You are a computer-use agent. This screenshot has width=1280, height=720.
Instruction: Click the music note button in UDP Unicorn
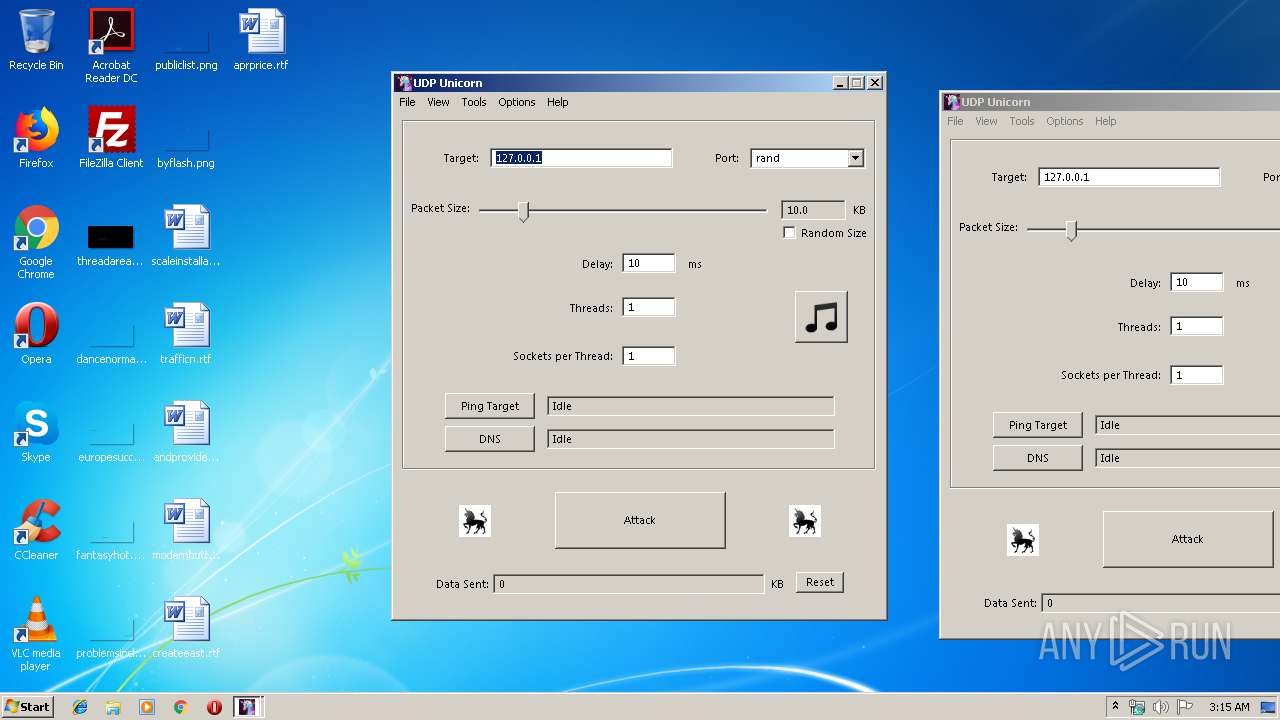[821, 317]
